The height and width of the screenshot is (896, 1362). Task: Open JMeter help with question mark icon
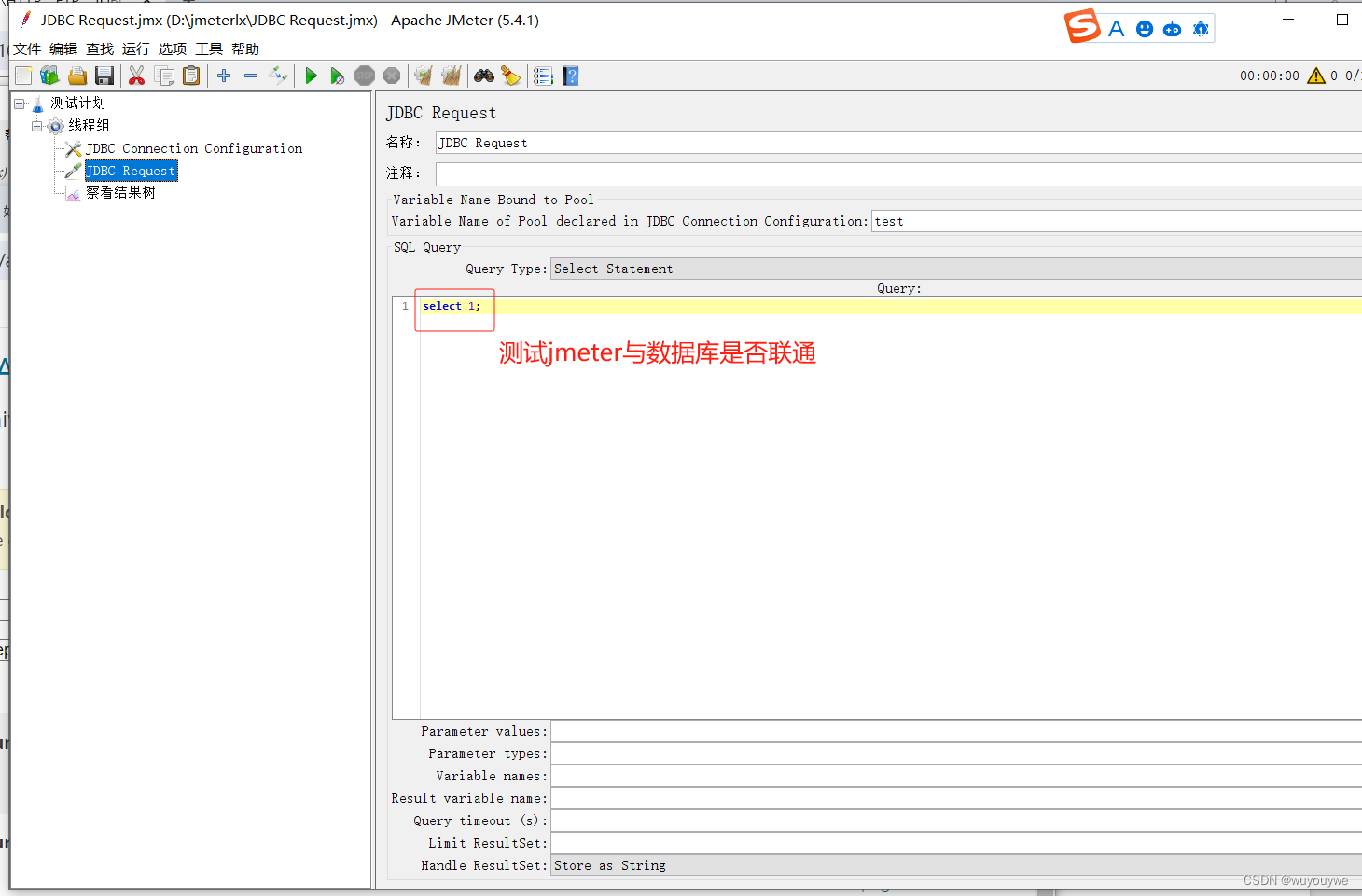(x=570, y=76)
